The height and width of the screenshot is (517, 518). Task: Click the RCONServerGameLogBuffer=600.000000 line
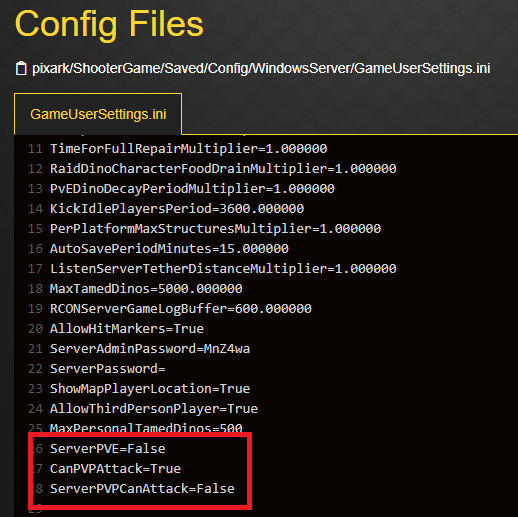pos(181,309)
